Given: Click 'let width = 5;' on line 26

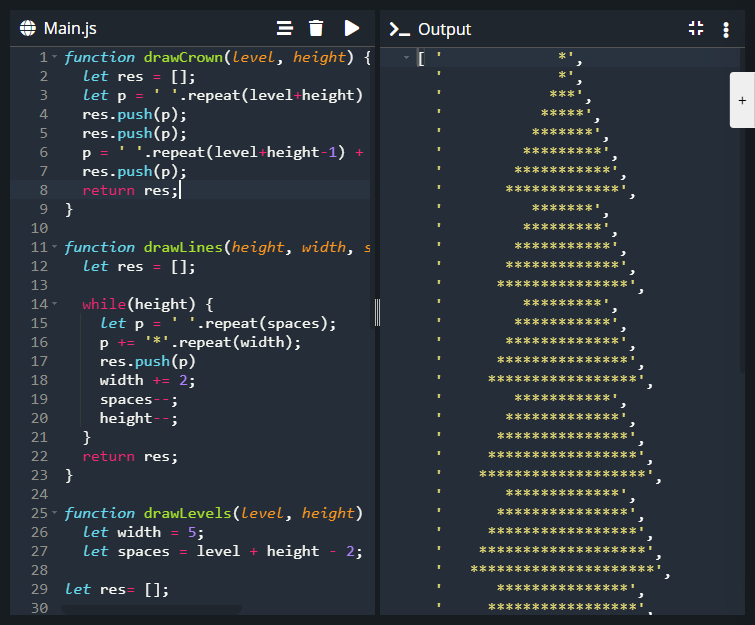Looking at the screenshot, I should click(x=143, y=532).
